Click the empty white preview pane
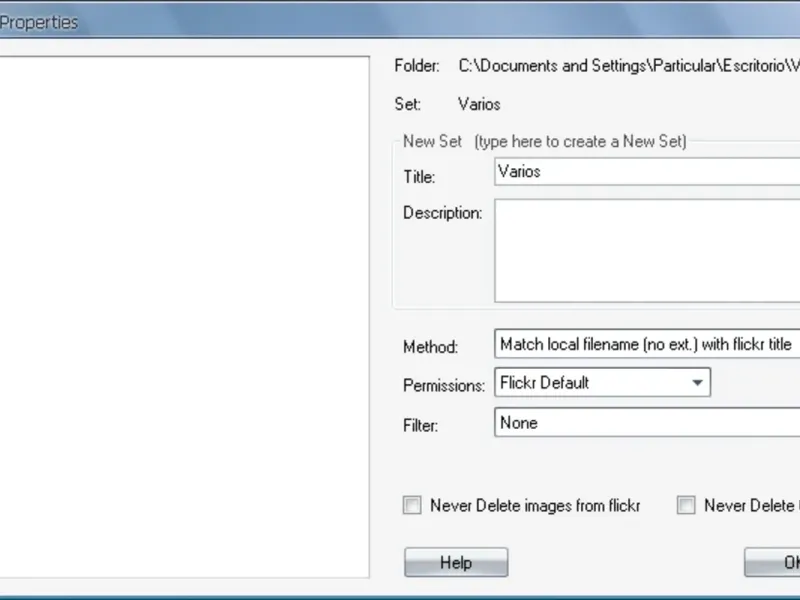Viewport: 800px width, 600px height. pos(185,316)
